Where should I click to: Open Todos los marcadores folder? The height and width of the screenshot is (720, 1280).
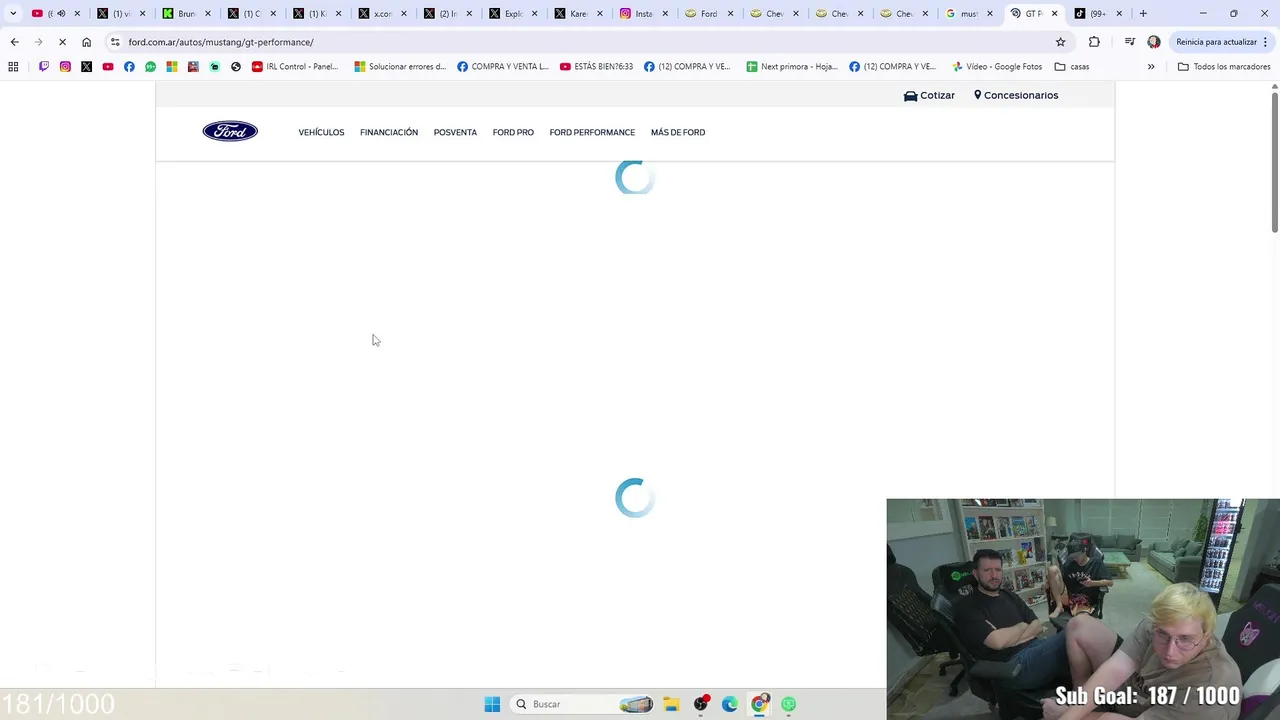point(1224,66)
